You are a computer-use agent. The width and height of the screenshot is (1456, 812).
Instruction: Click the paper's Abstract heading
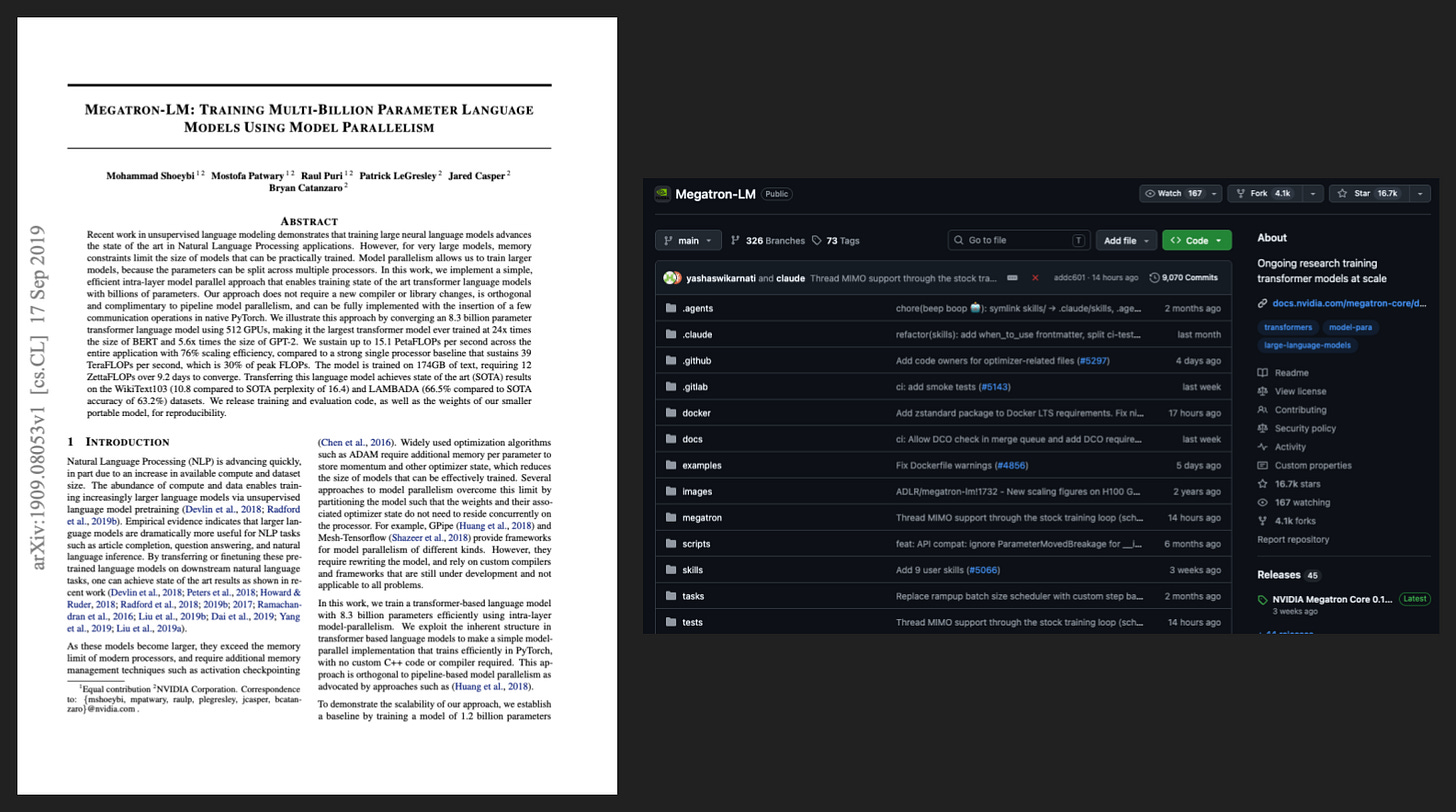pyautogui.click(x=309, y=221)
